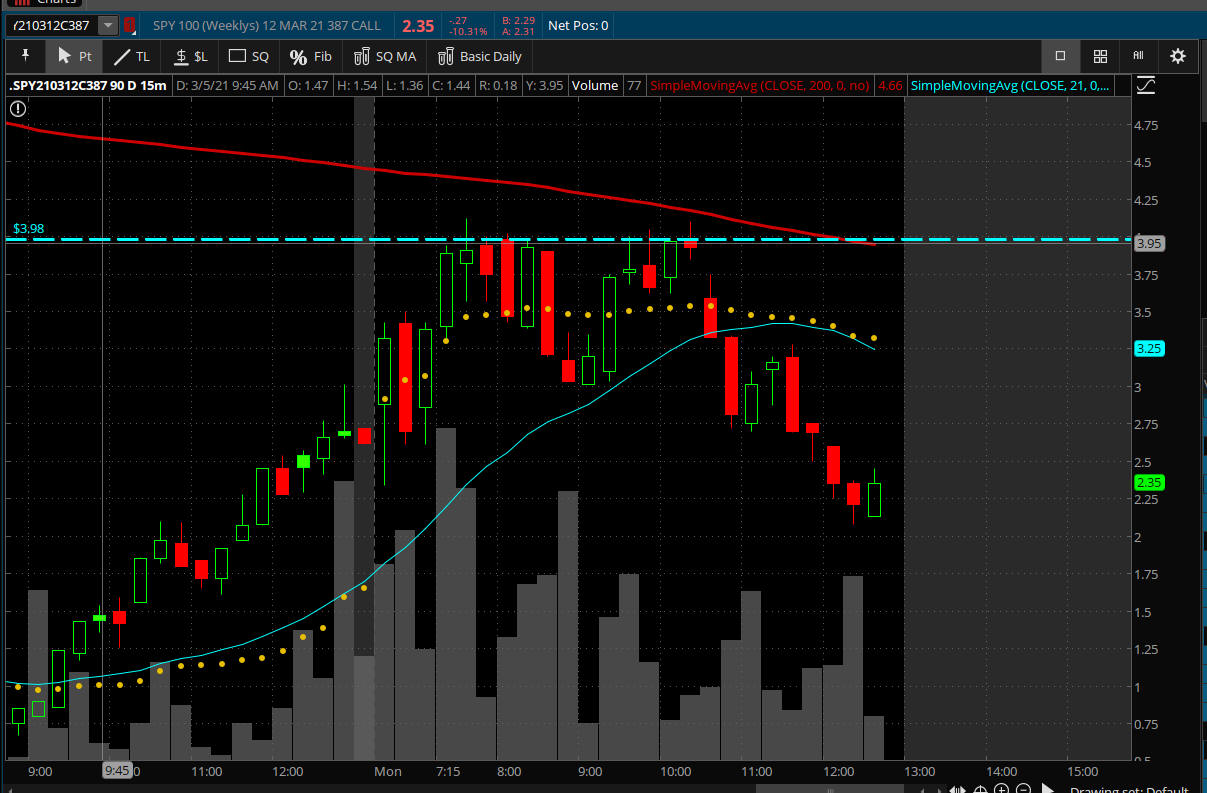Viewport: 1207px width, 793px height.
Task: Click the red SimpleMovingAvg 200 study label
Action: [x=760, y=86]
